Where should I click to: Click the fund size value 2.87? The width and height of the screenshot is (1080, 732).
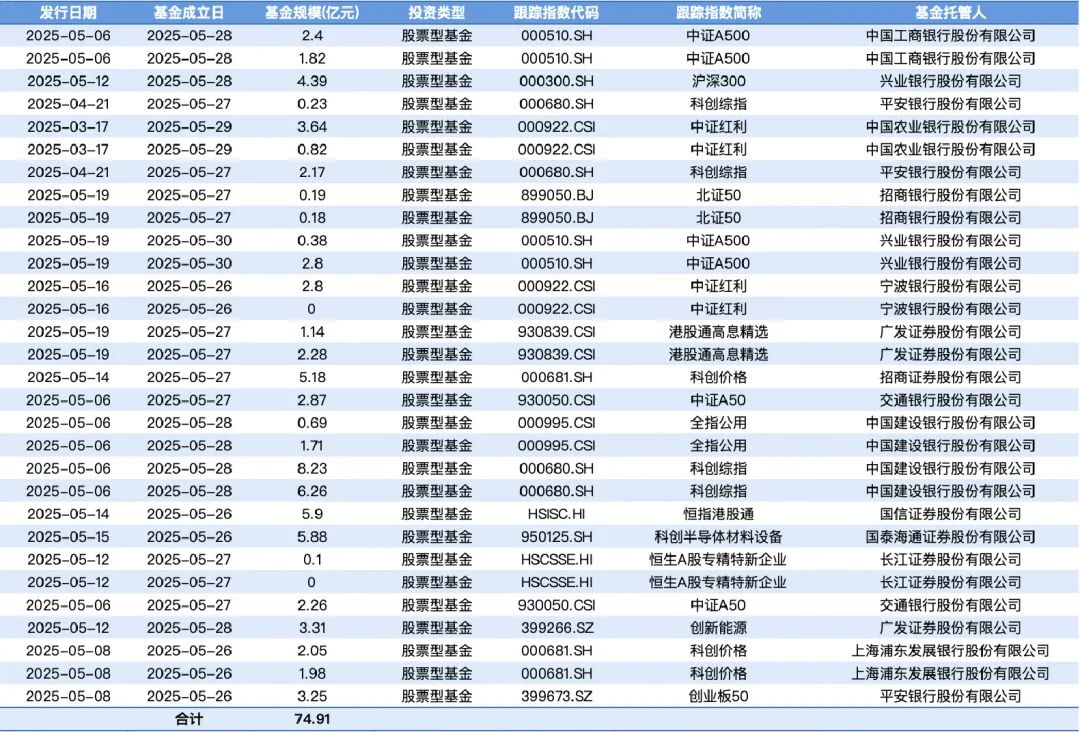[x=312, y=400]
